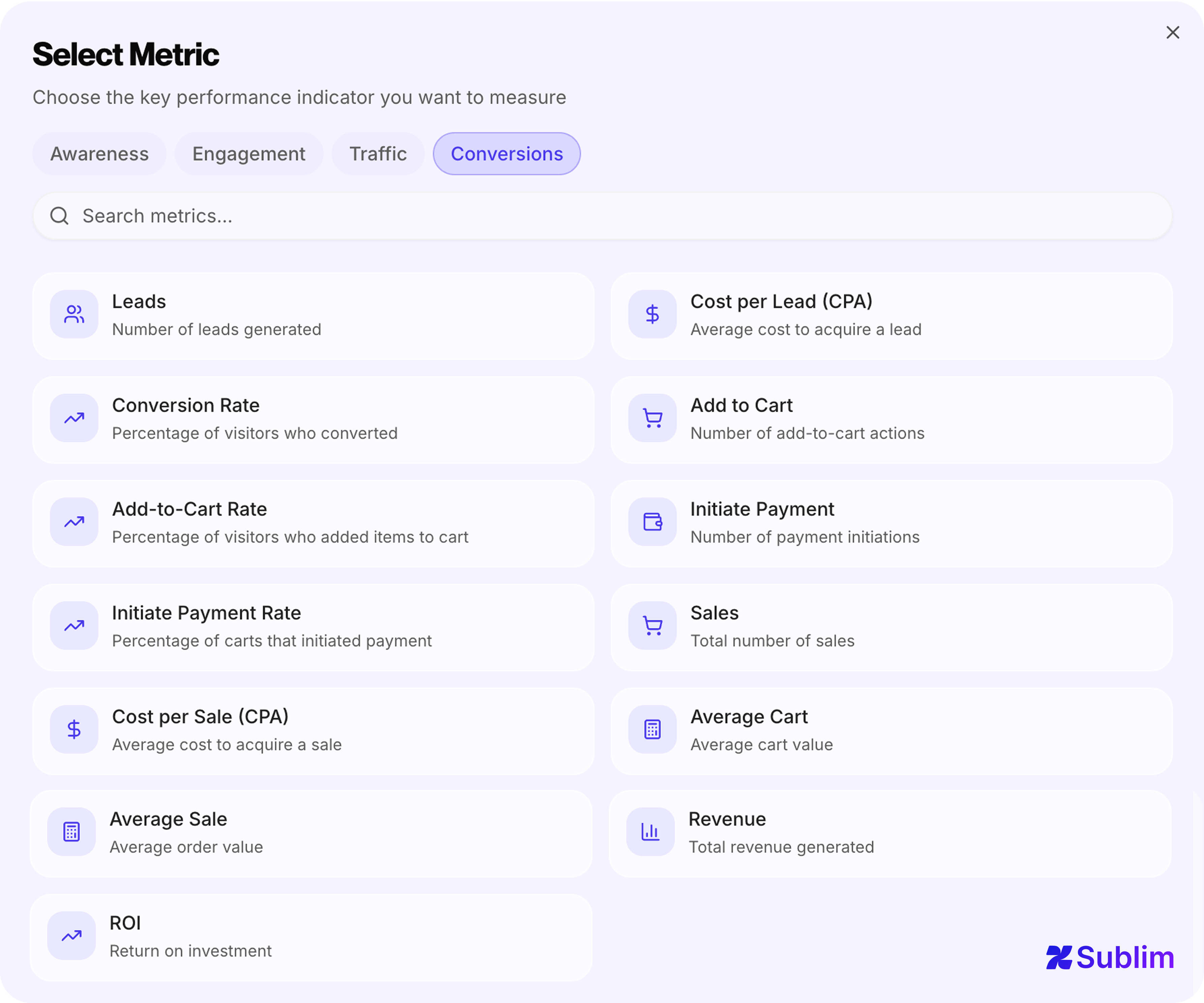Pick the Conversion Rate metric title
The height and width of the screenshot is (1003, 1204).
pos(186,405)
